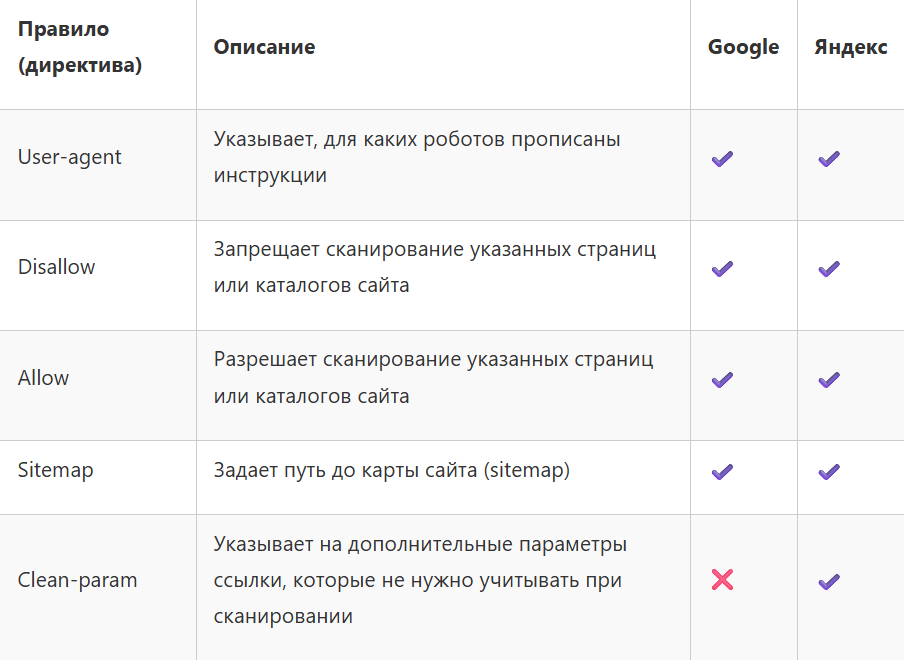Click Google checkmark in User-agent row

pyautogui.click(x=722, y=159)
